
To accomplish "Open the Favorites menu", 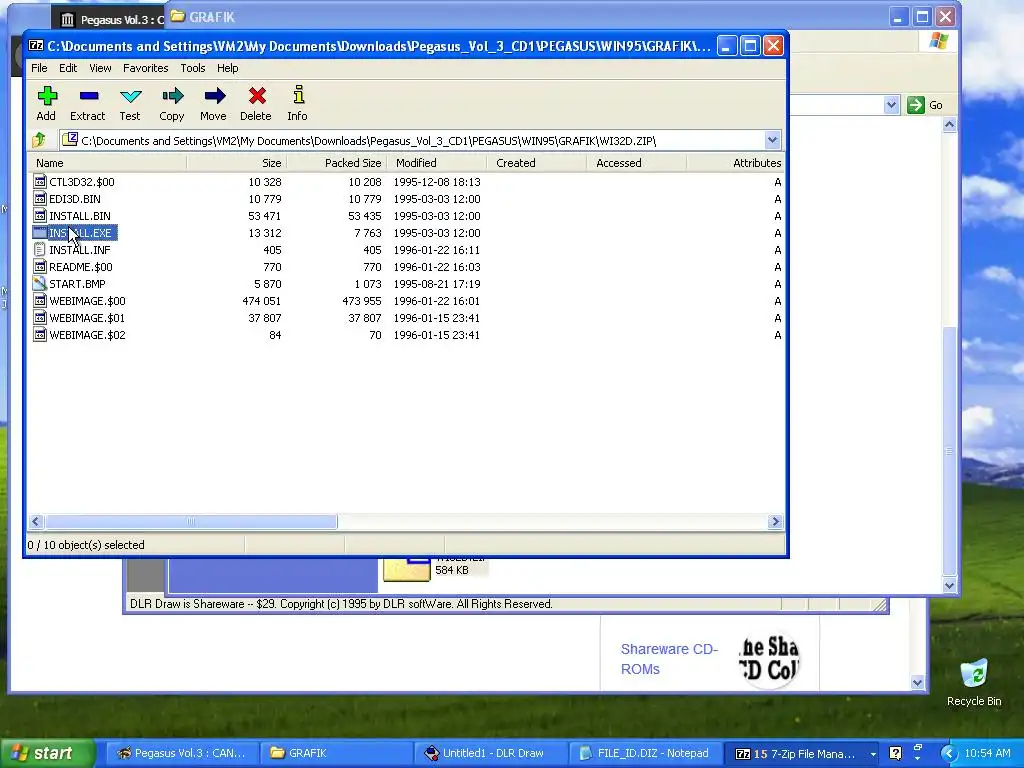I will (146, 68).
